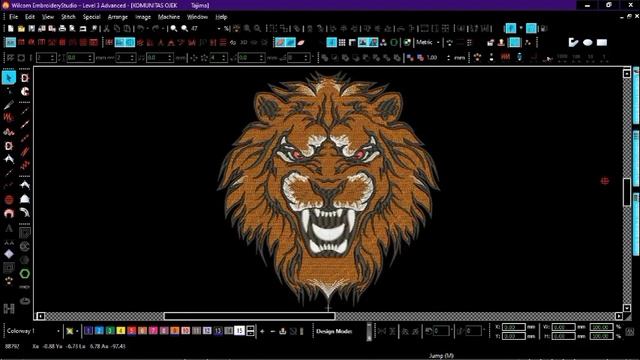This screenshot has width=640, height=360.
Task: Click the horizontal scrollbar thumb
Action: tap(249, 316)
